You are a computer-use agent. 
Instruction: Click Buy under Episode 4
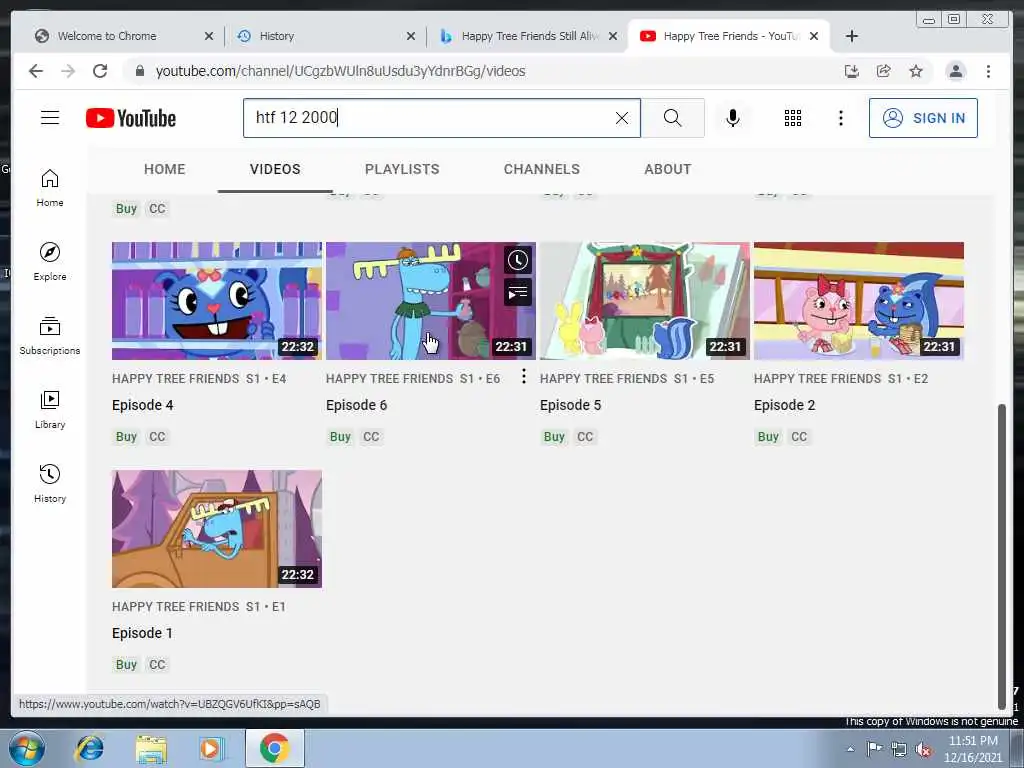126,437
